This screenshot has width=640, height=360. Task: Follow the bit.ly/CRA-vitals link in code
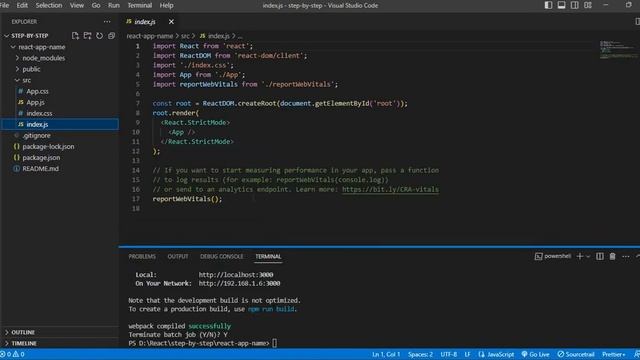point(390,189)
